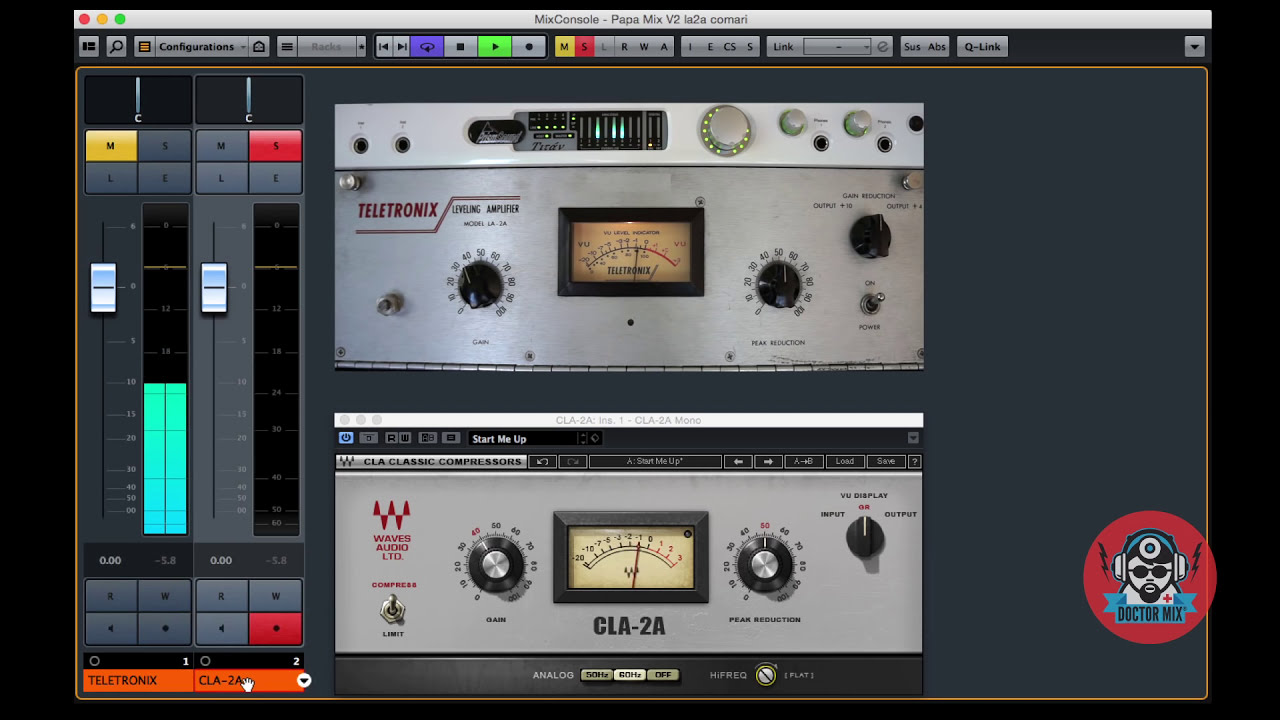Screen dimensions: 1280x720
Task: Open the channel visibility panel icon
Action: 89,47
